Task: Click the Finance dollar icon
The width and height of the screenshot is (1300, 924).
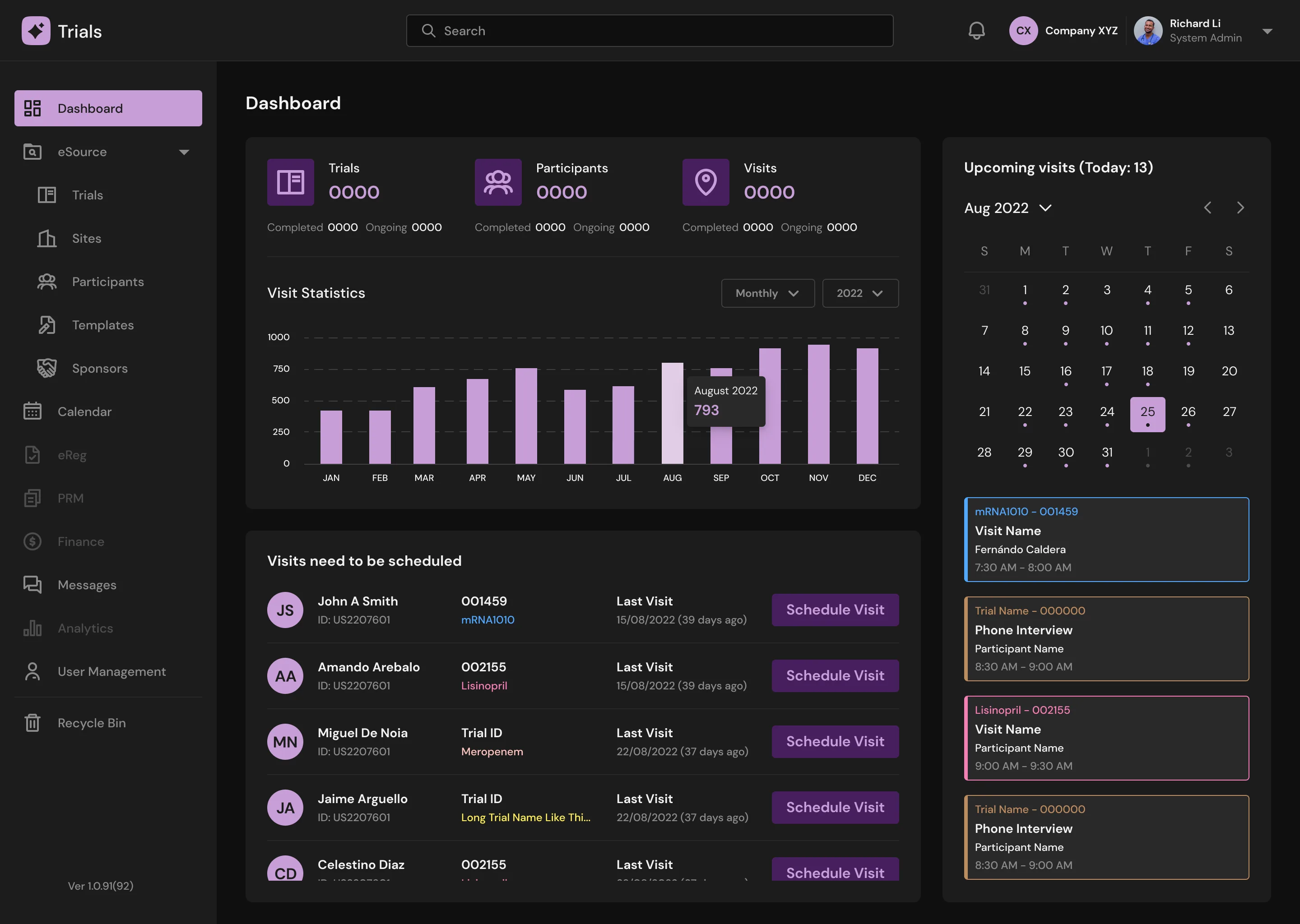Action: pyautogui.click(x=32, y=541)
